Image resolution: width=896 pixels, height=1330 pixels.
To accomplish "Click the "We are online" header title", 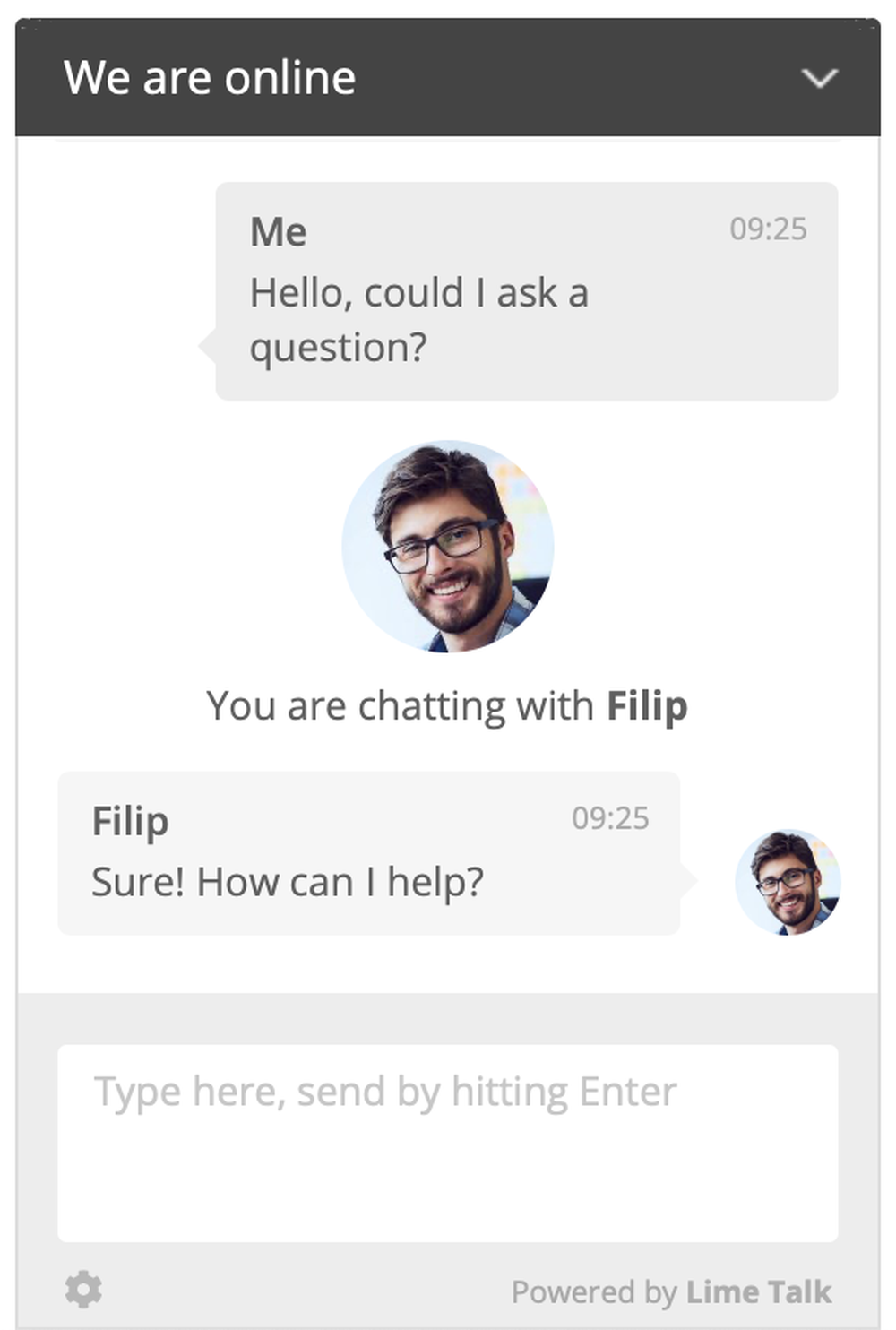I will coord(210,78).
